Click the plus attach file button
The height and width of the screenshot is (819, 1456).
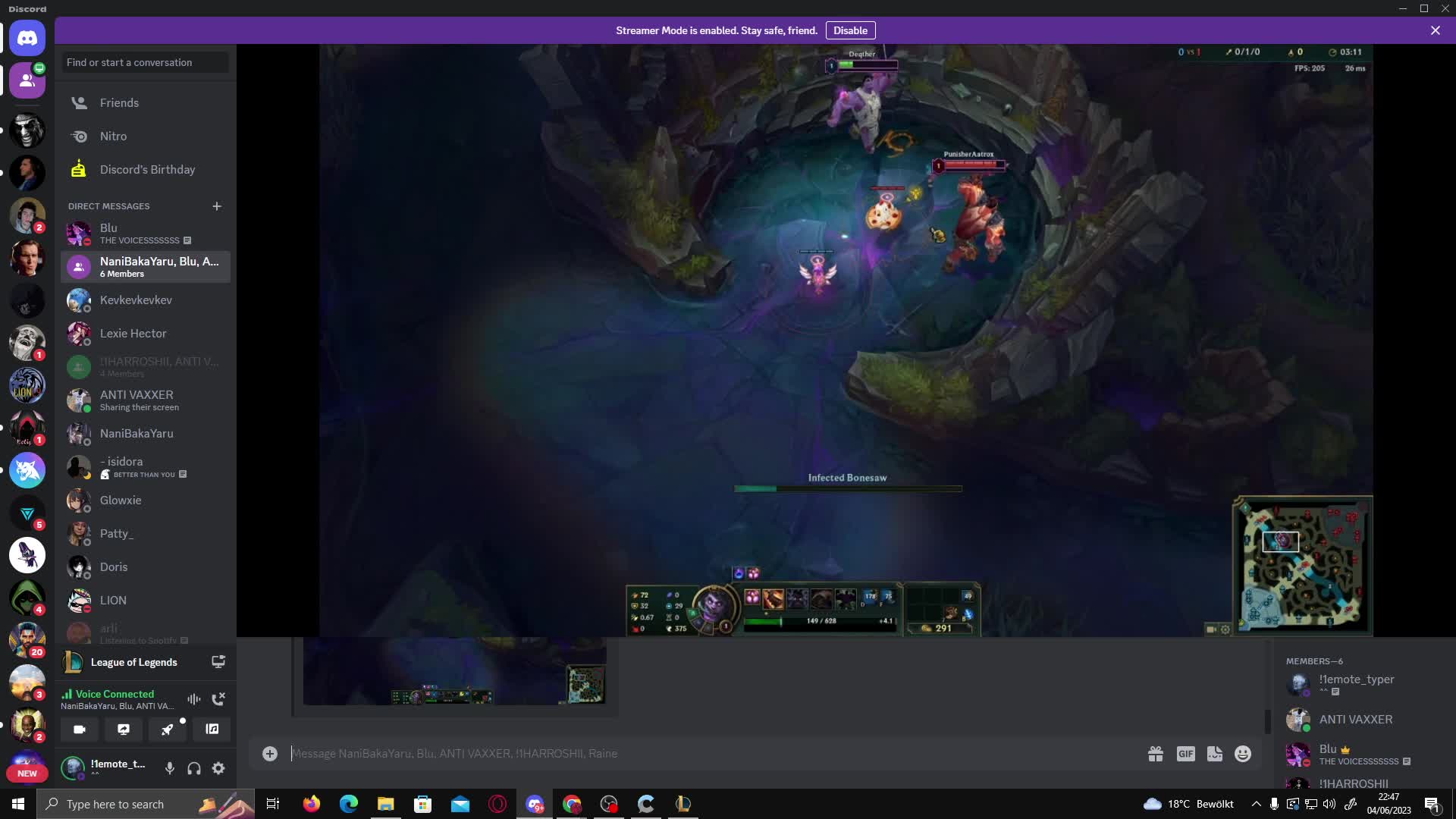(x=270, y=754)
